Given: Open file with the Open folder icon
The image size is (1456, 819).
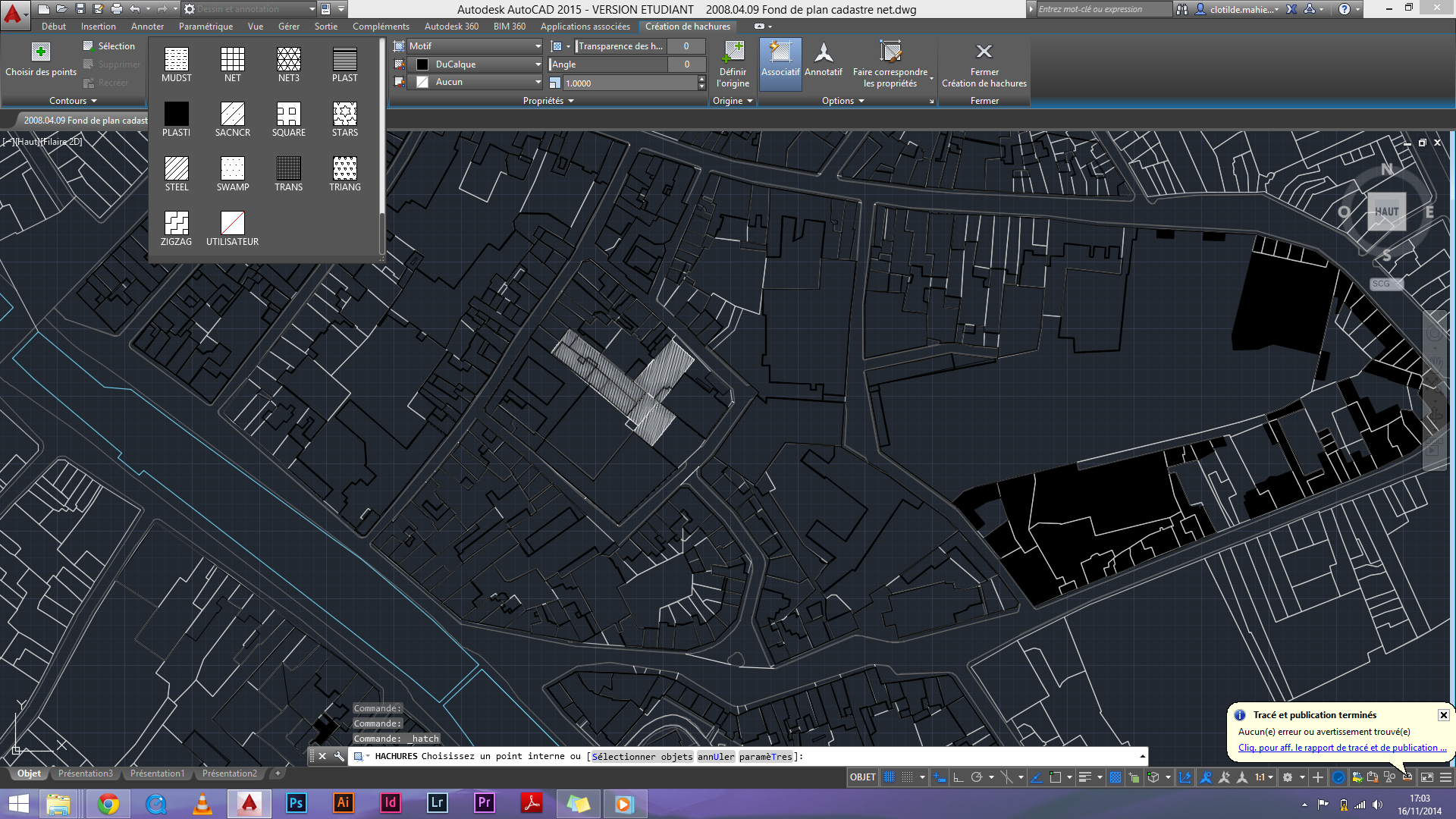Looking at the screenshot, I should click(x=62, y=9).
